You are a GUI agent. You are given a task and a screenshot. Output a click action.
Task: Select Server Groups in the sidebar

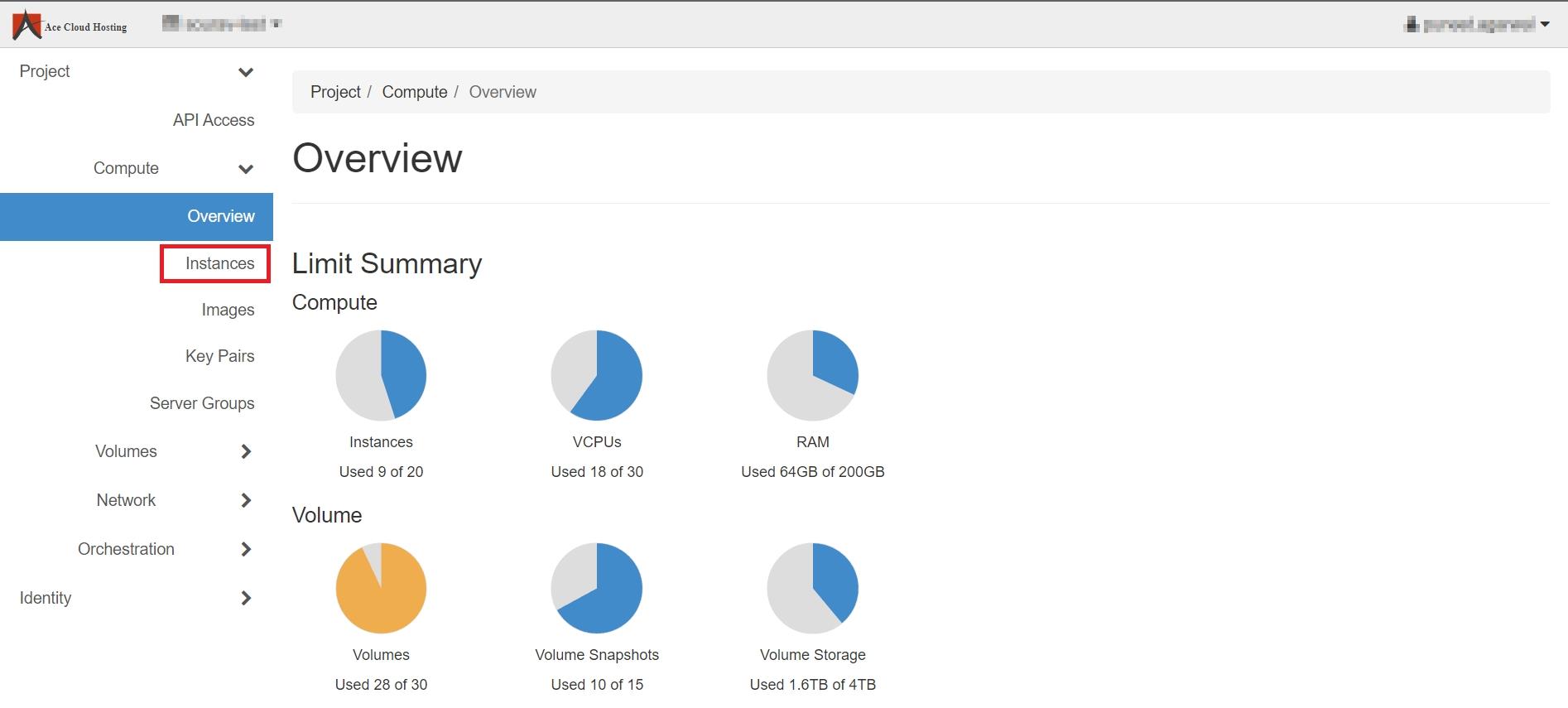point(202,403)
